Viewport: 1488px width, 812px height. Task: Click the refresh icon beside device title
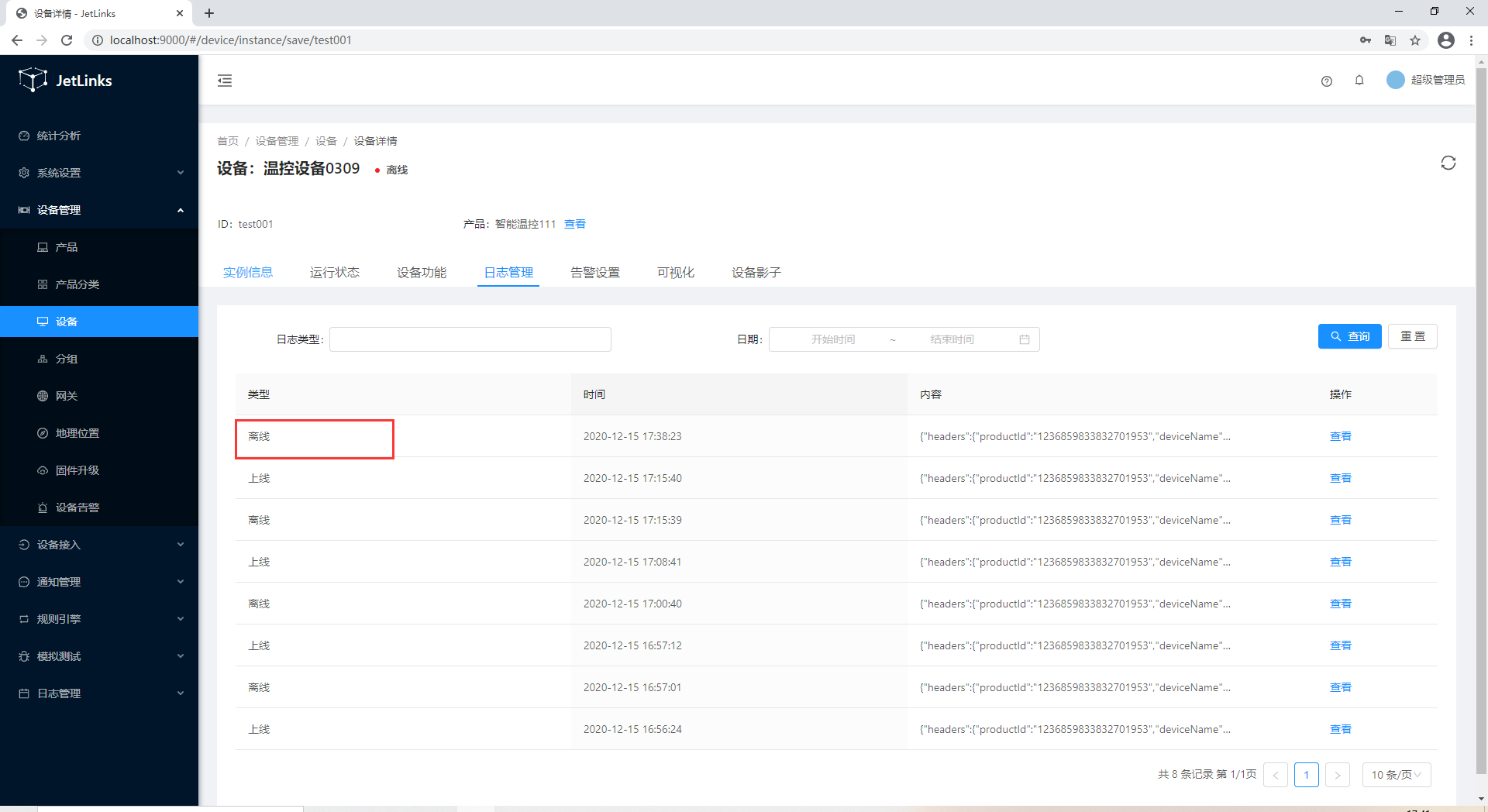click(1448, 163)
